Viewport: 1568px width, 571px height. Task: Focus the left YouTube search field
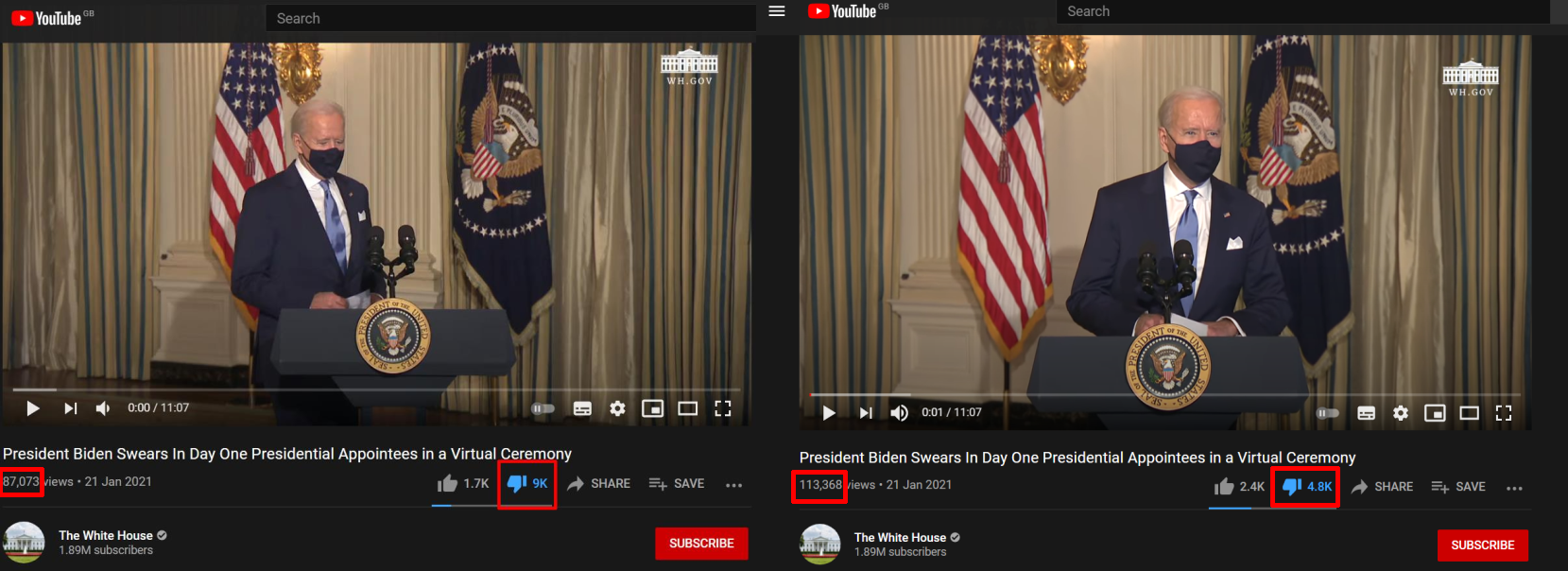click(510, 18)
